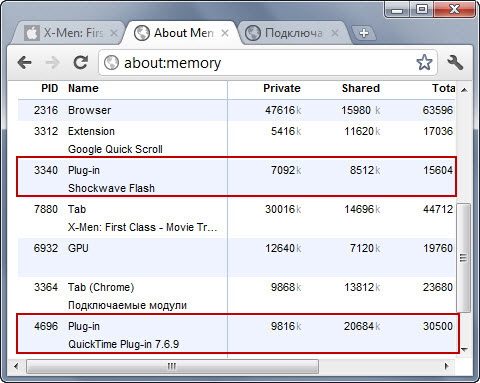This screenshot has height=383, width=480.
Task: Click Browser private memory 47616k
Action: coord(283,110)
